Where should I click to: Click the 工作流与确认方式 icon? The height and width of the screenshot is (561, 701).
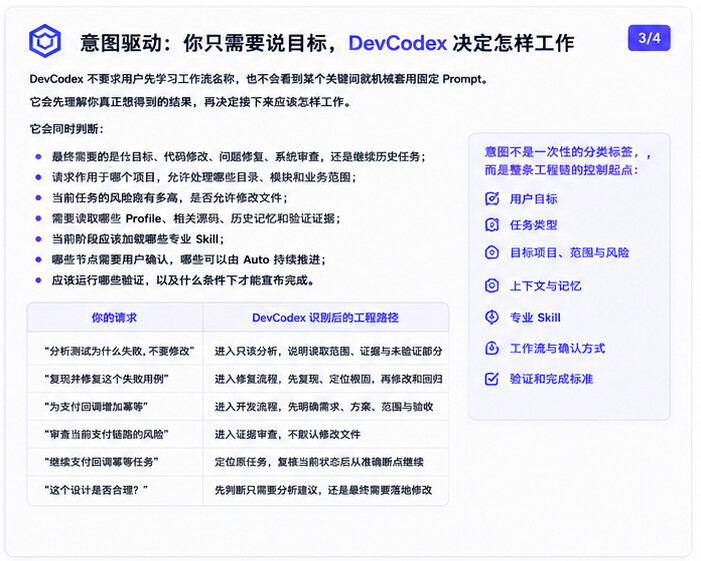pyautogui.click(x=492, y=348)
